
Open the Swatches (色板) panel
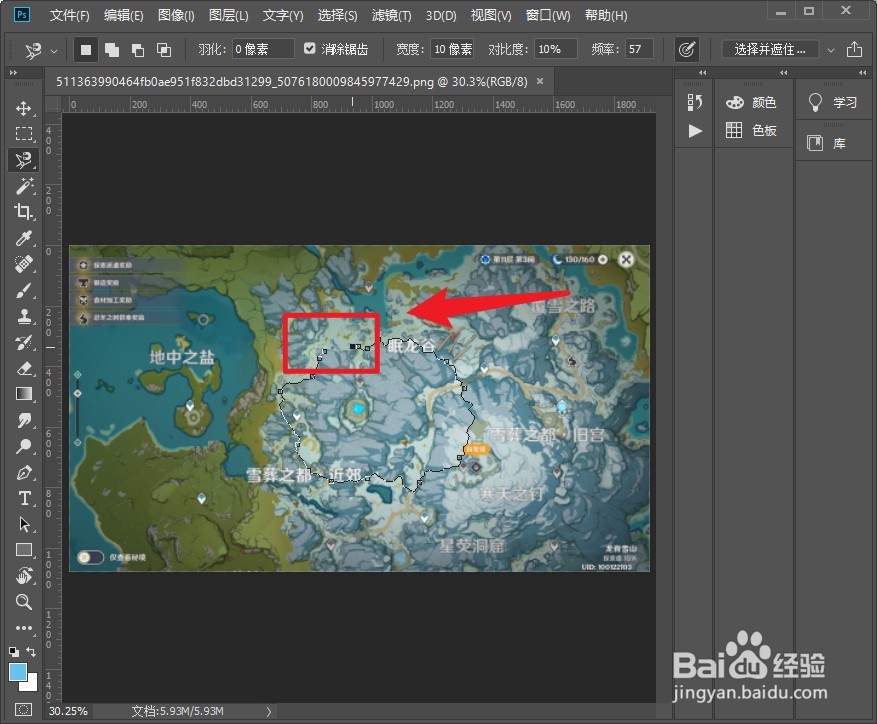pyautogui.click(x=751, y=130)
